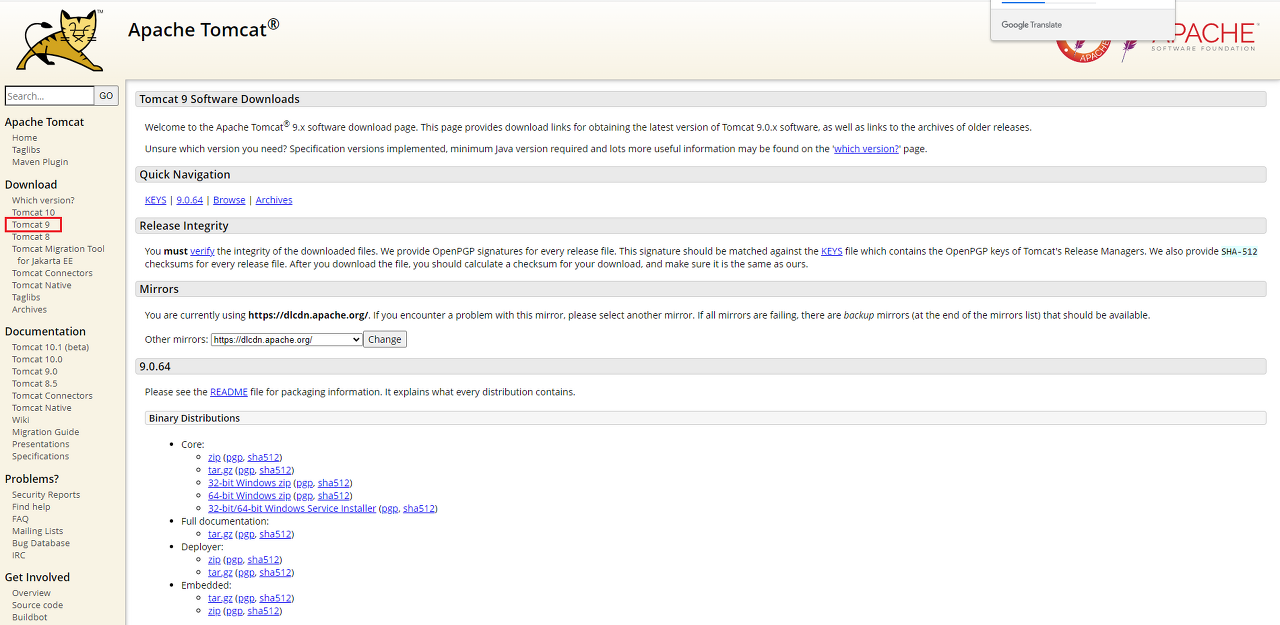Click Archives in Quick Navigation
Viewport: 1280px width, 625px height.
coord(274,200)
